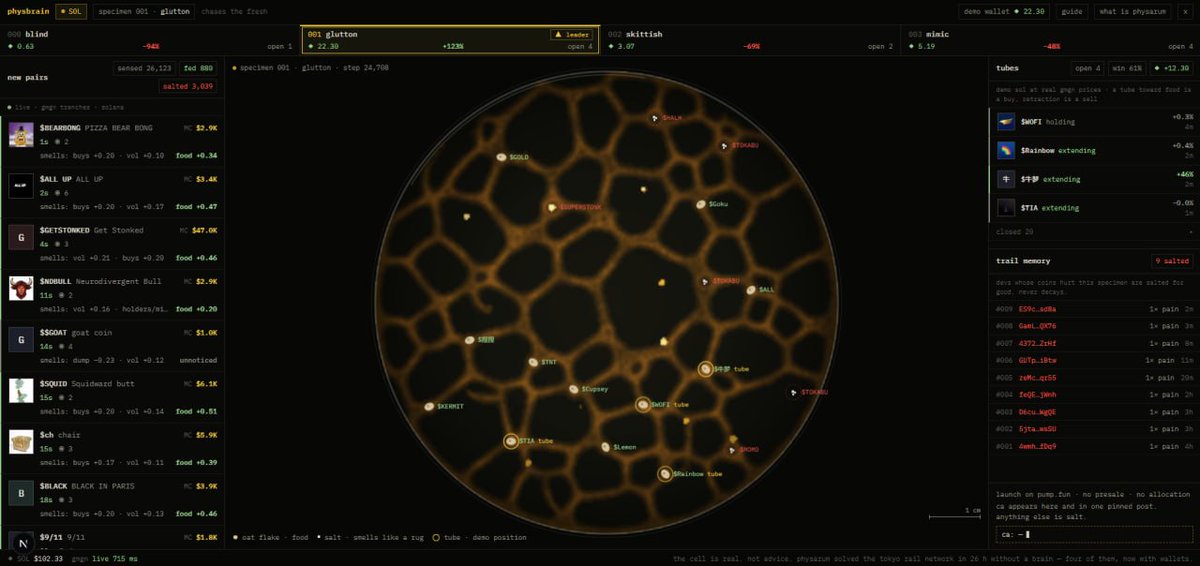The width and height of the screenshot is (1200, 566).
Task: Select the $Cupsey oat flake marker
Action: pyautogui.click(x=574, y=389)
